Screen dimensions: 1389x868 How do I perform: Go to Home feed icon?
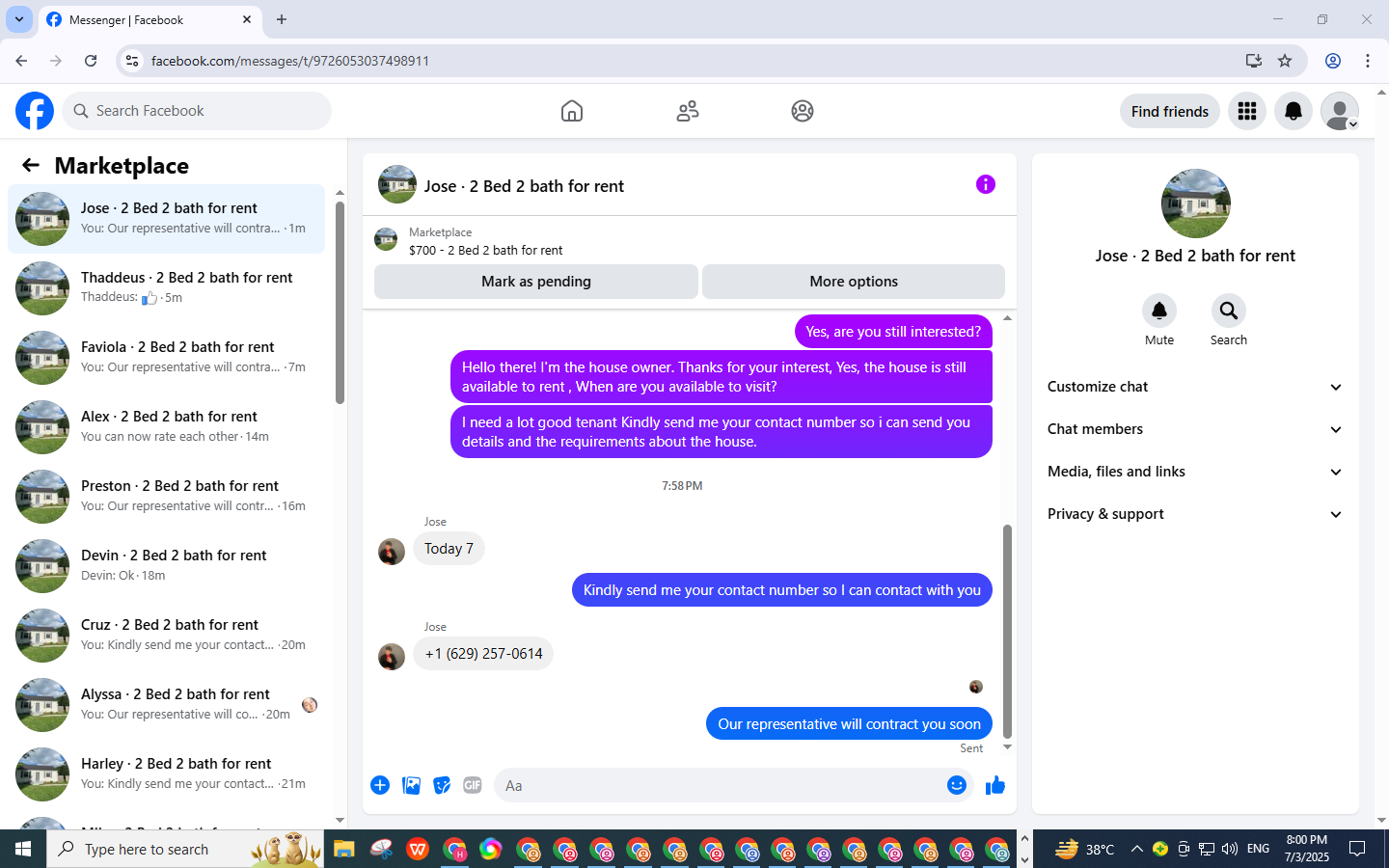coord(572,111)
